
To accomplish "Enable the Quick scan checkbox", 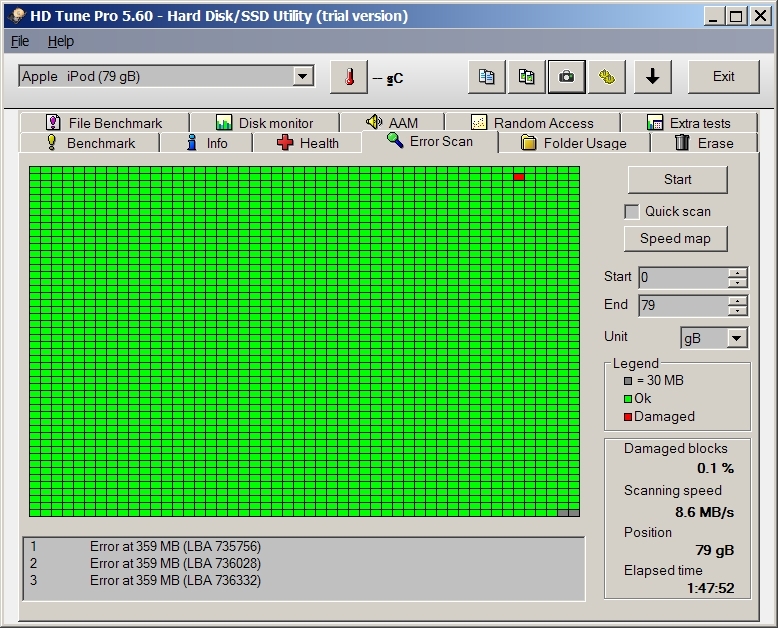I will (632, 211).
